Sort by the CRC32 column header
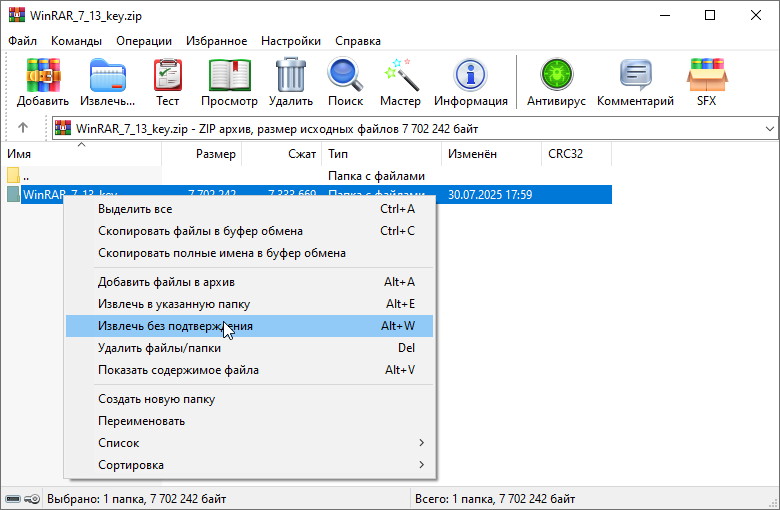Viewport: 780px width, 510px height. [x=577, y=154]
